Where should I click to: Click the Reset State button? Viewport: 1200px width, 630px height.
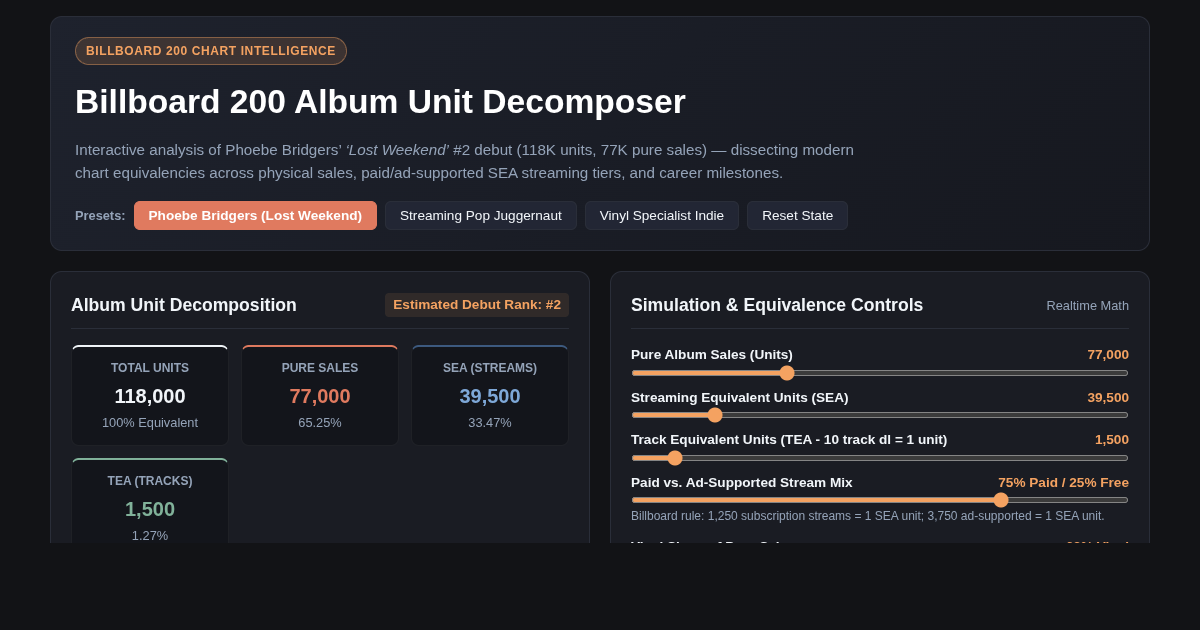click(x=797, y=215)
